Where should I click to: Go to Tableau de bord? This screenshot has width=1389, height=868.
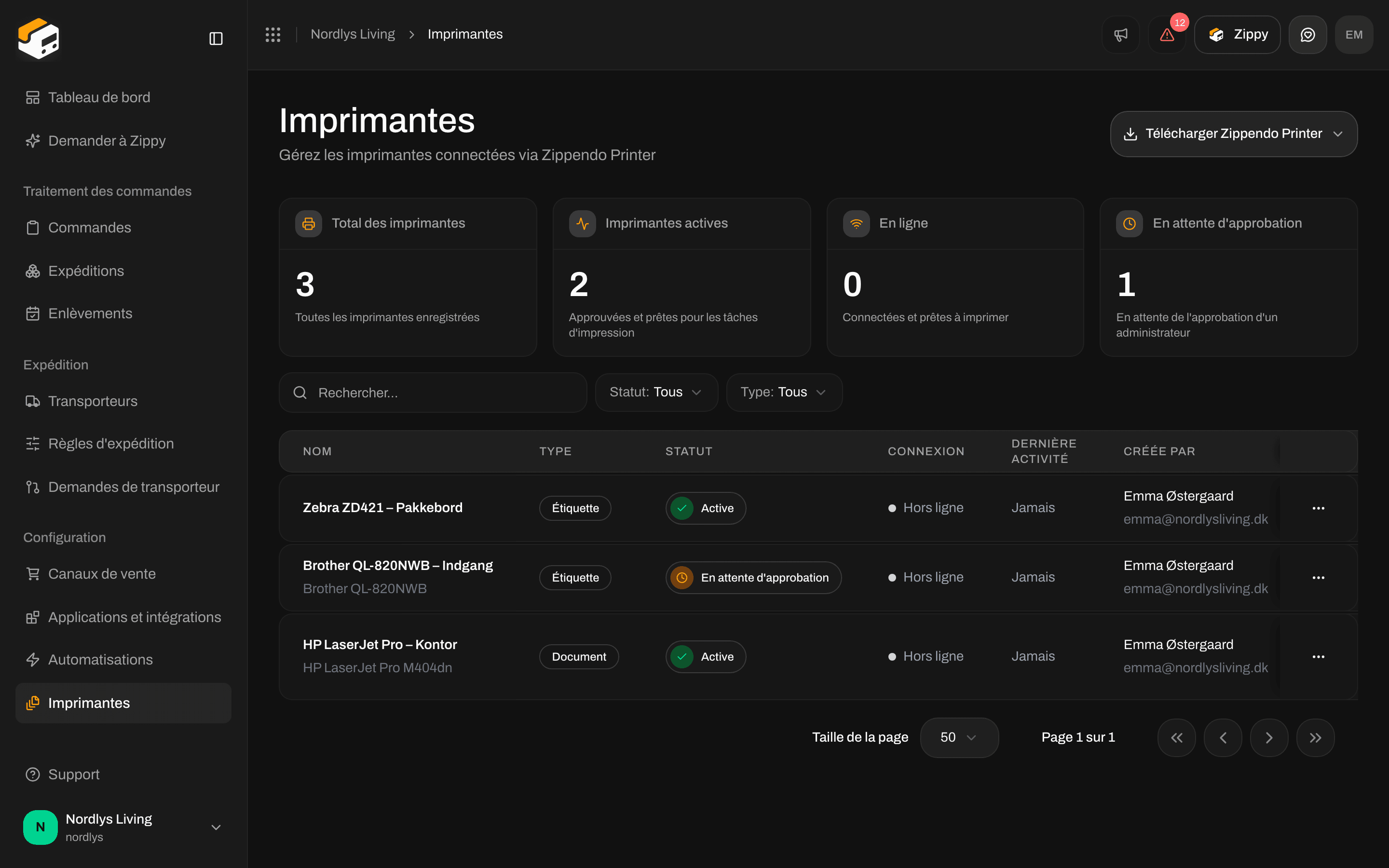(x=123, y=97)
